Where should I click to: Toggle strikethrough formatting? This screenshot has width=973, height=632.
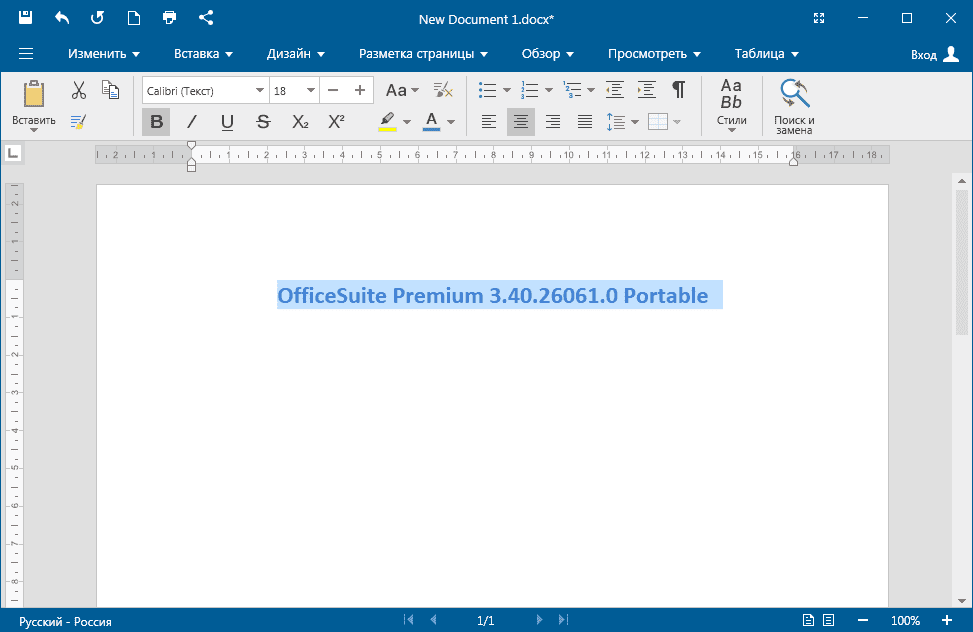tap(263, 122)
